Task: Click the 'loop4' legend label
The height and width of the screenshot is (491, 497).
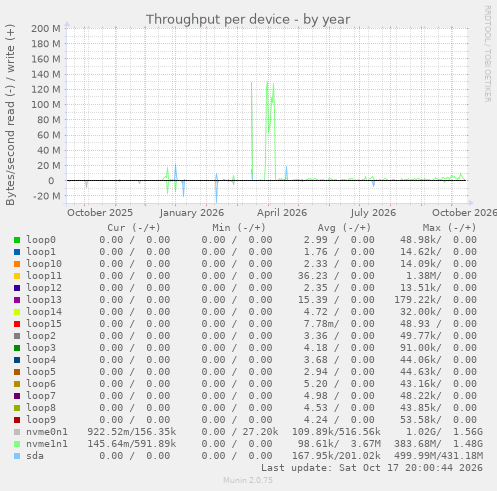Action: click(x=41, y=360)
